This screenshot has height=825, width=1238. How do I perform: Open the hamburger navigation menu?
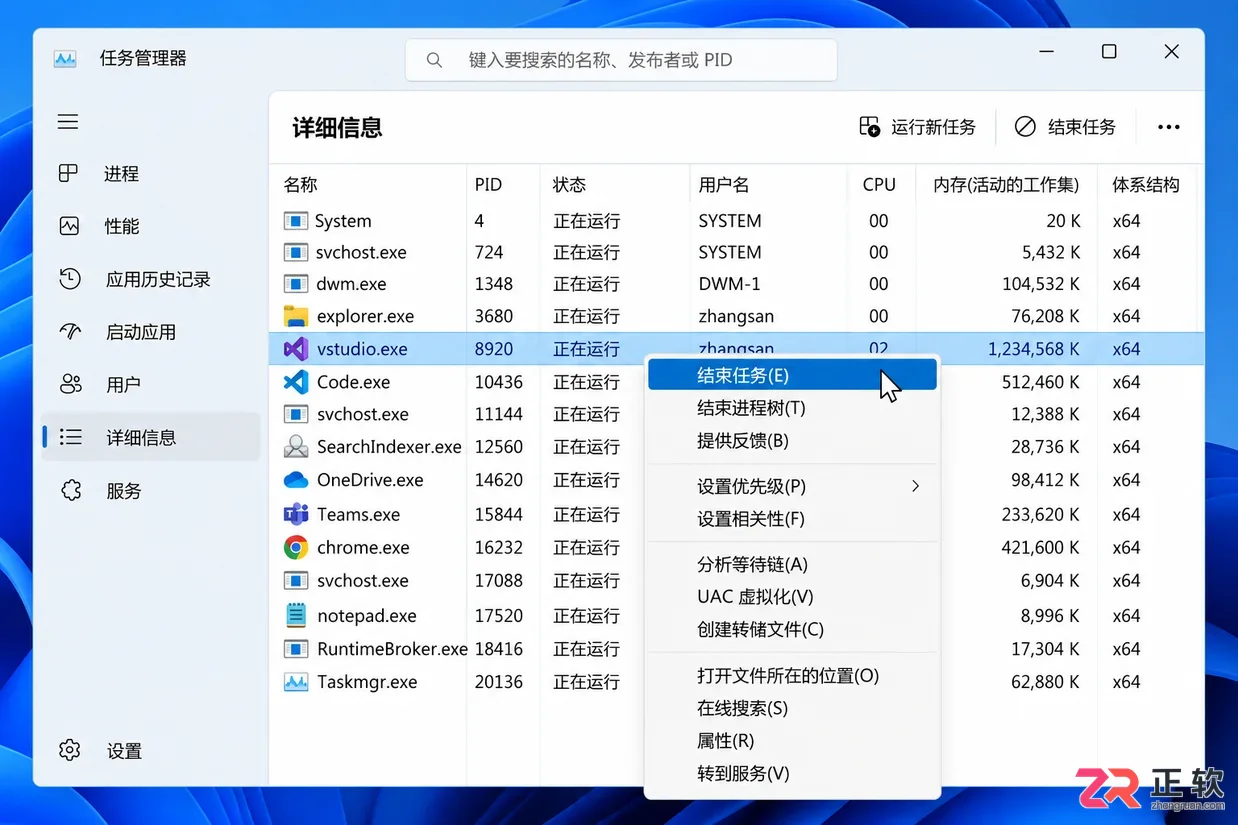(68, 122)
